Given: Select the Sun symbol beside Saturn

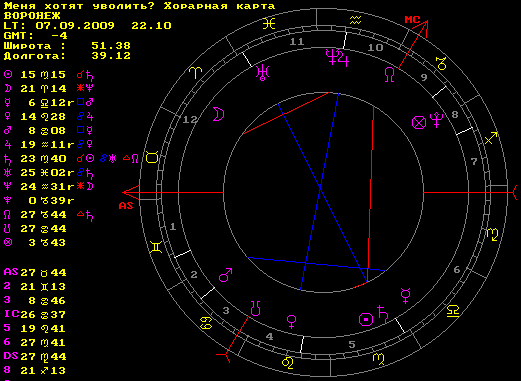Looking at the screenshot, I should click(366, 319).
